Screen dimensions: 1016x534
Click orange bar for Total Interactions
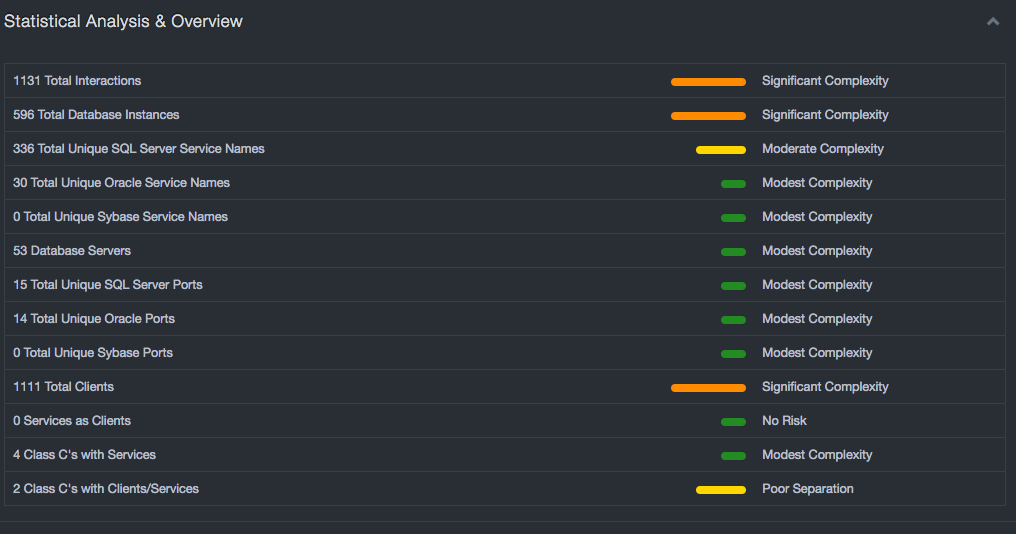point(708,82)
